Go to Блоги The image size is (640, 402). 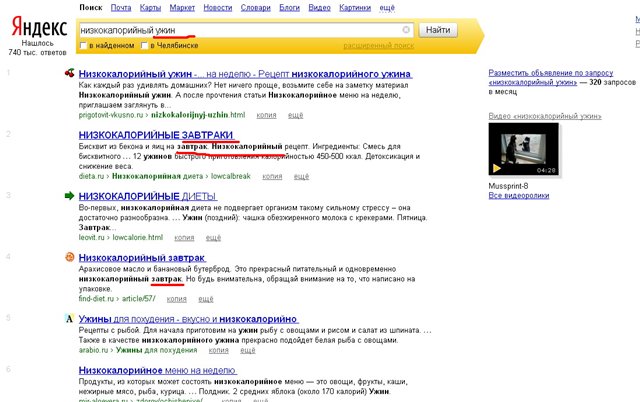[289, 7]
